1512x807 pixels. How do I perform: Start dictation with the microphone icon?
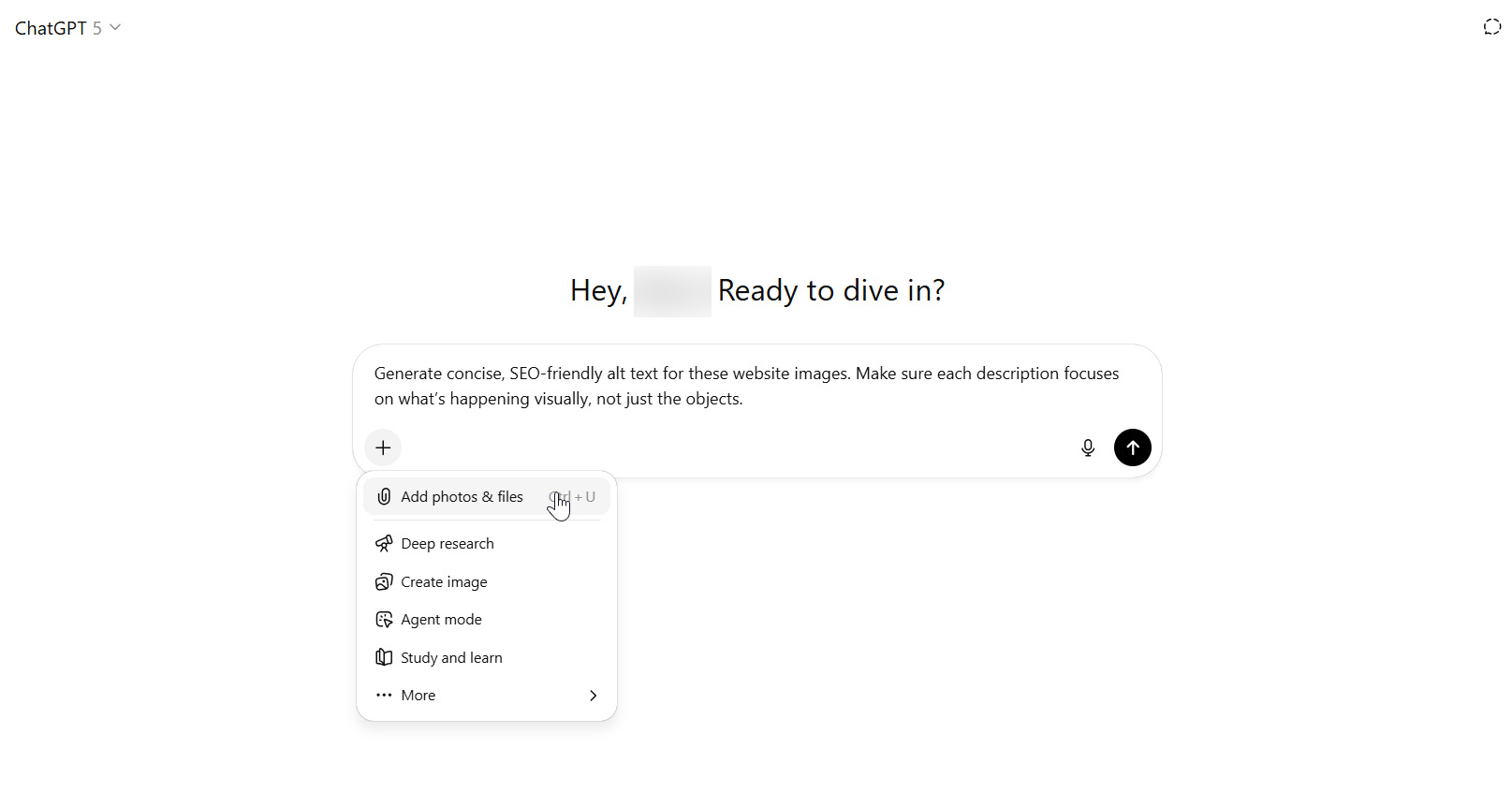tap(1087, 448)
